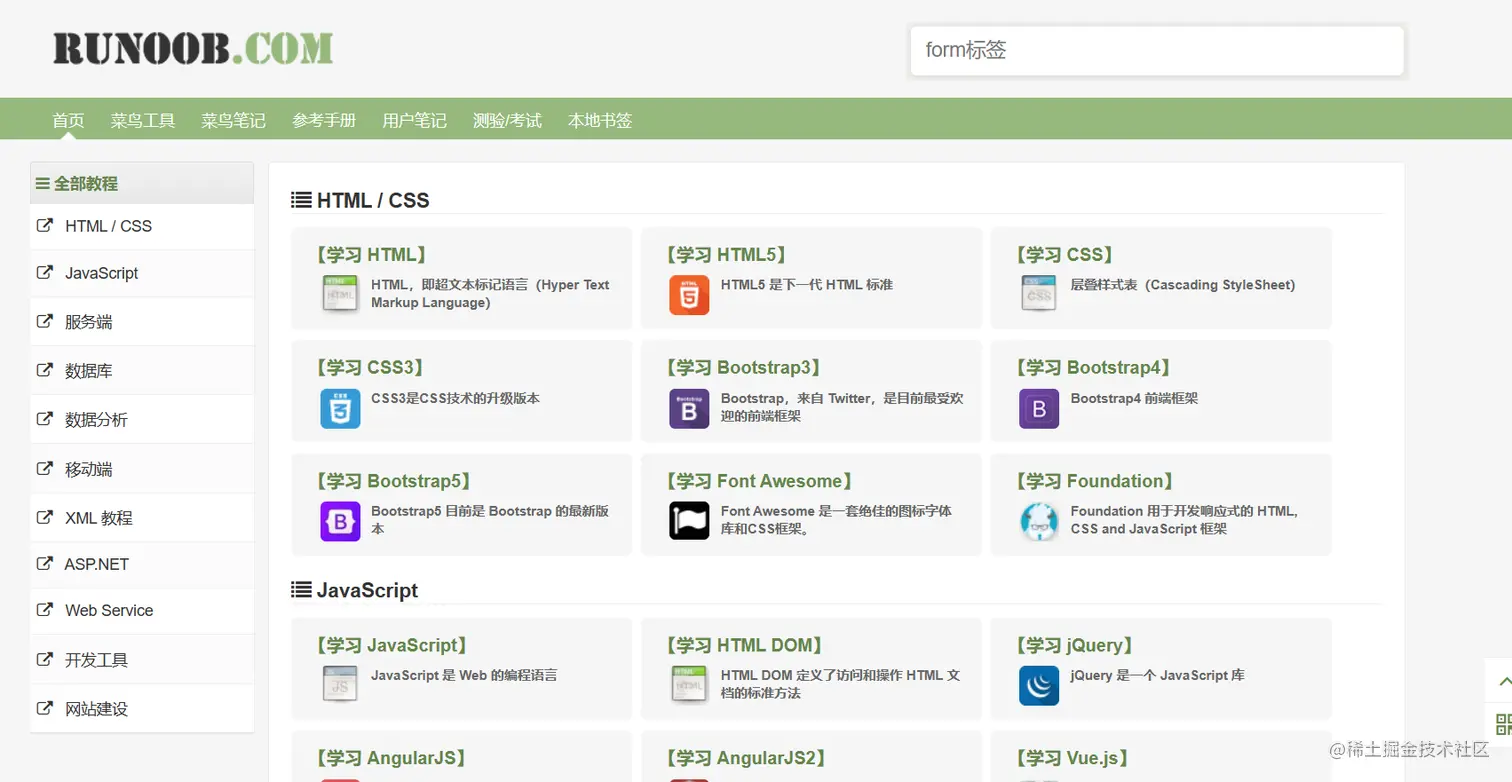Open the 【学习 AngularJS2】 tutorial link
Viewport: 1512px width, 782px height.
coord(746,759)
